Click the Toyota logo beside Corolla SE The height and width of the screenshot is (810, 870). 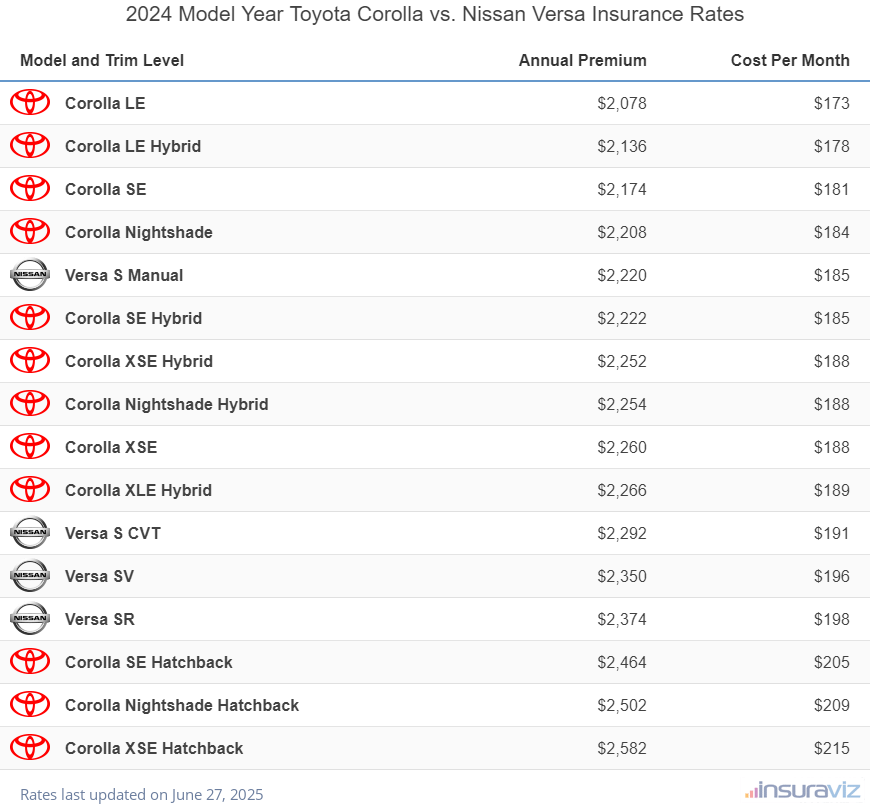[30, 189]
